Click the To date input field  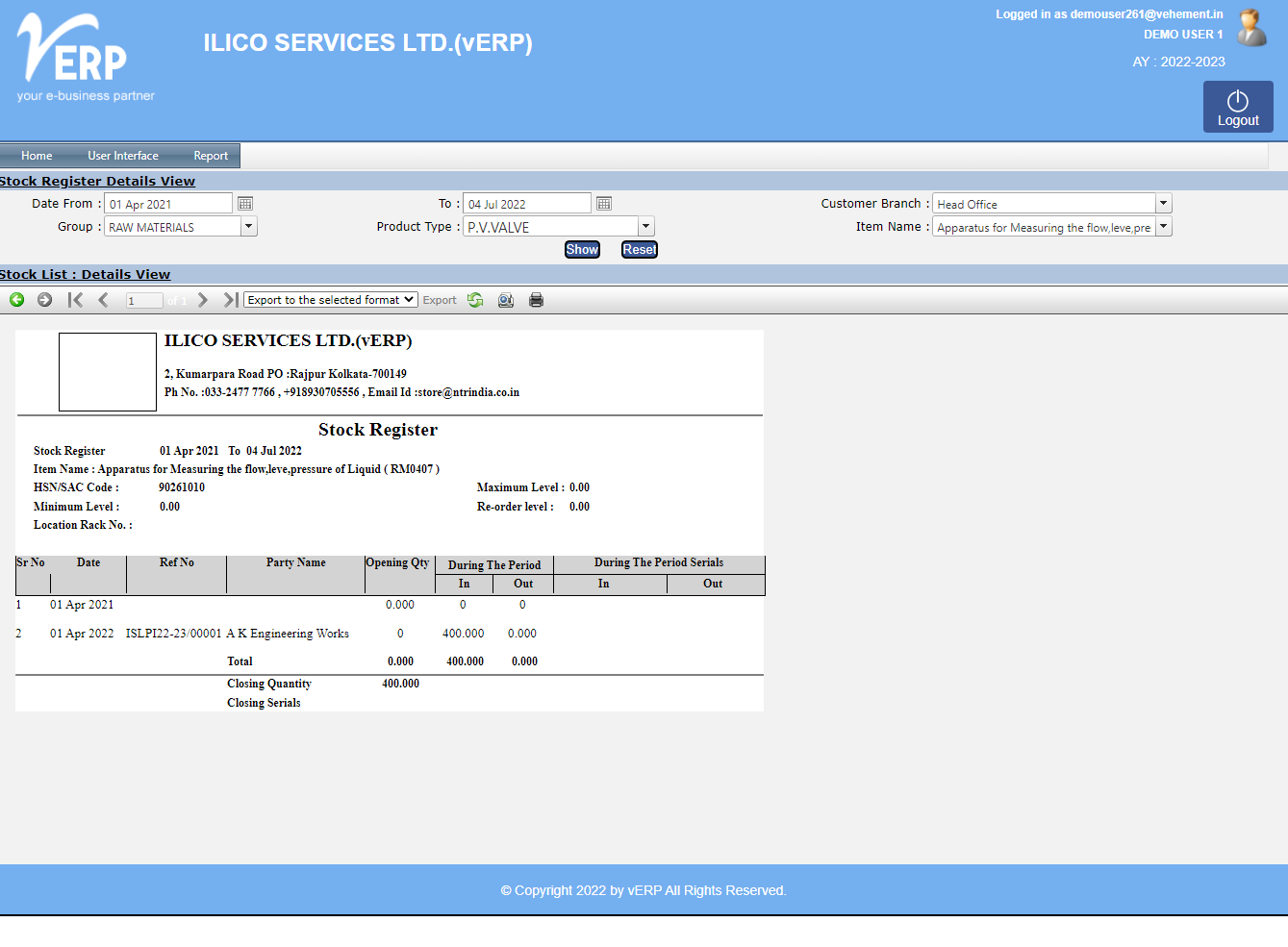tap(527, 204)
